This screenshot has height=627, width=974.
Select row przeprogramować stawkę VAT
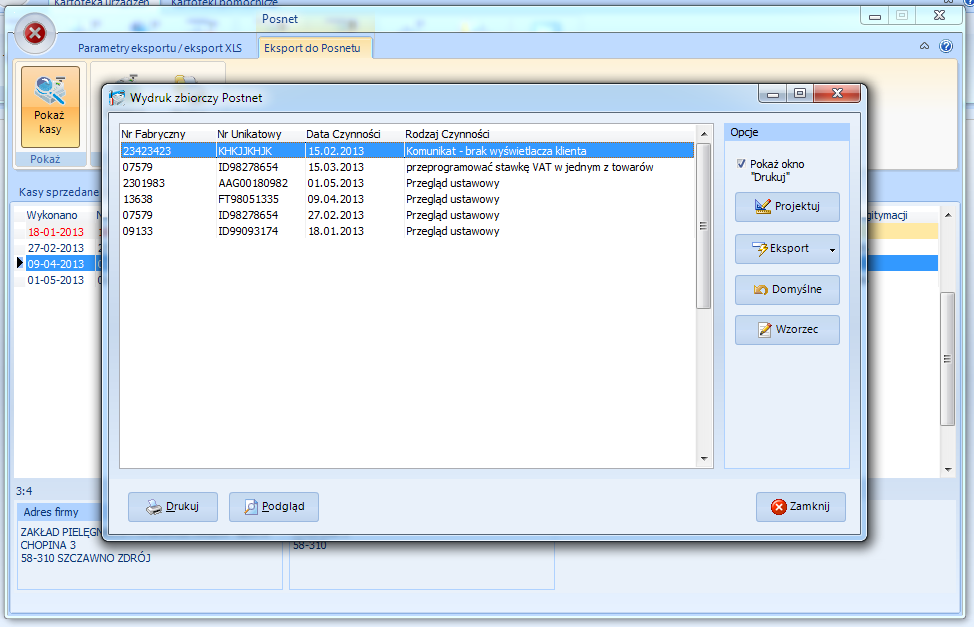coord(407,167)
